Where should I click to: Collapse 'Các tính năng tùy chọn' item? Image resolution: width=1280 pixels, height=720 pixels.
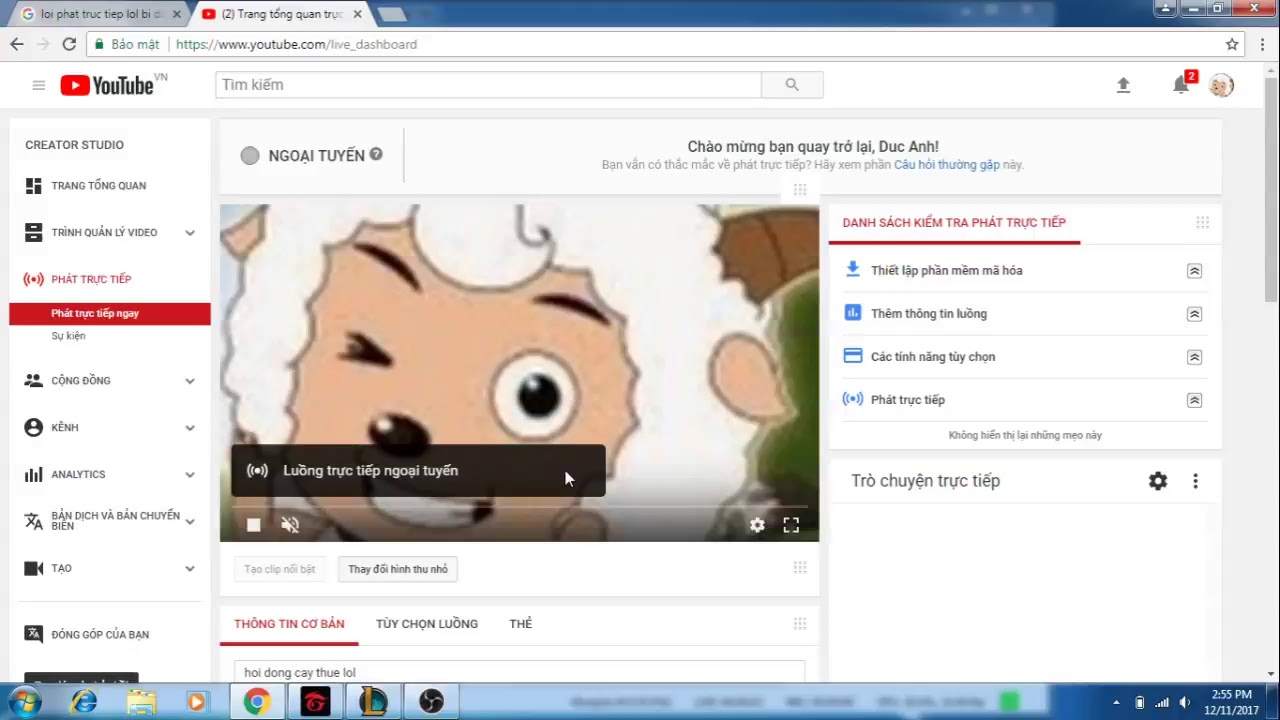click(x=1194, y=357)
